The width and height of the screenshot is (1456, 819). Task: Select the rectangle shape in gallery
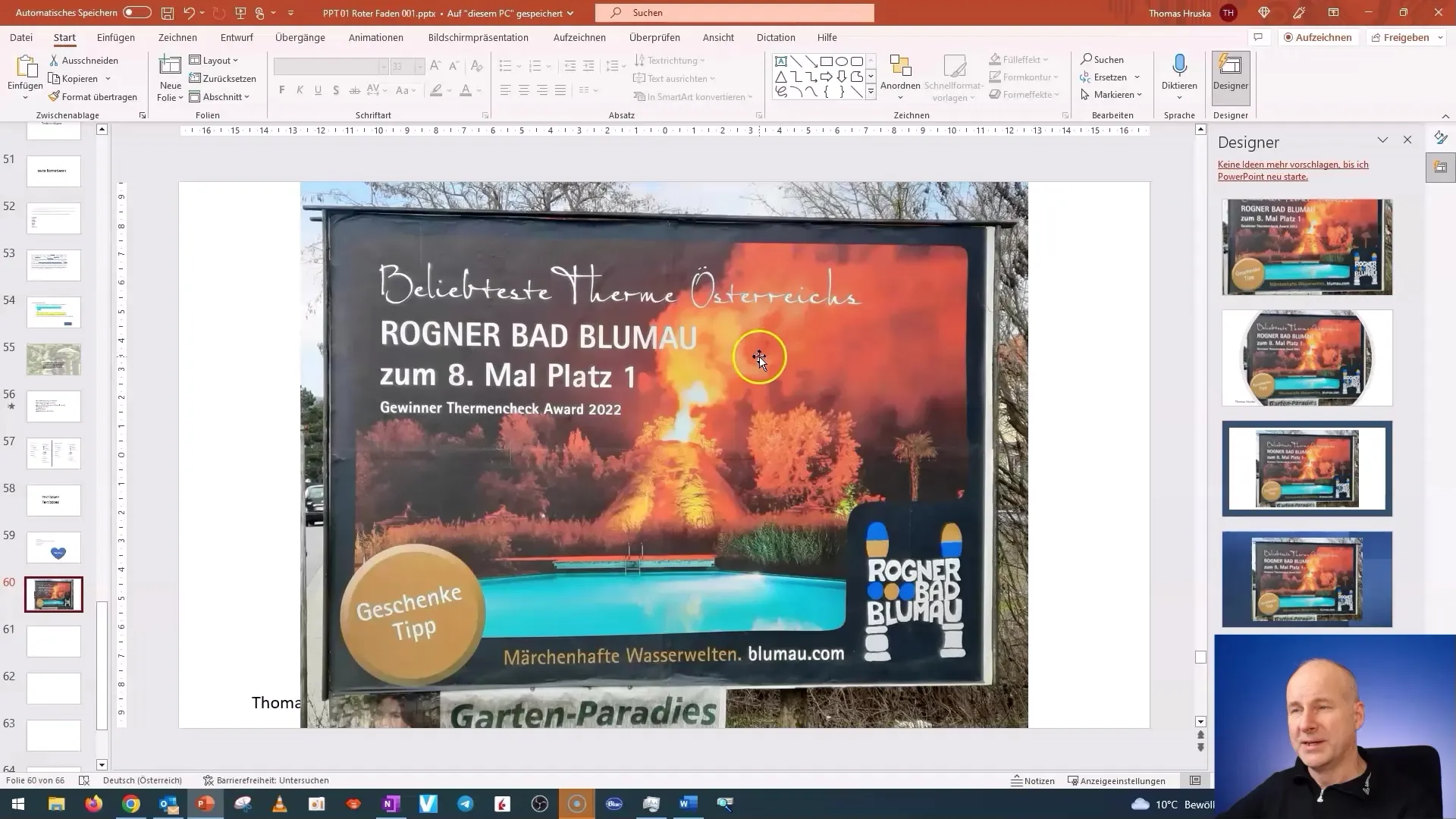click(x=827, y=61)
